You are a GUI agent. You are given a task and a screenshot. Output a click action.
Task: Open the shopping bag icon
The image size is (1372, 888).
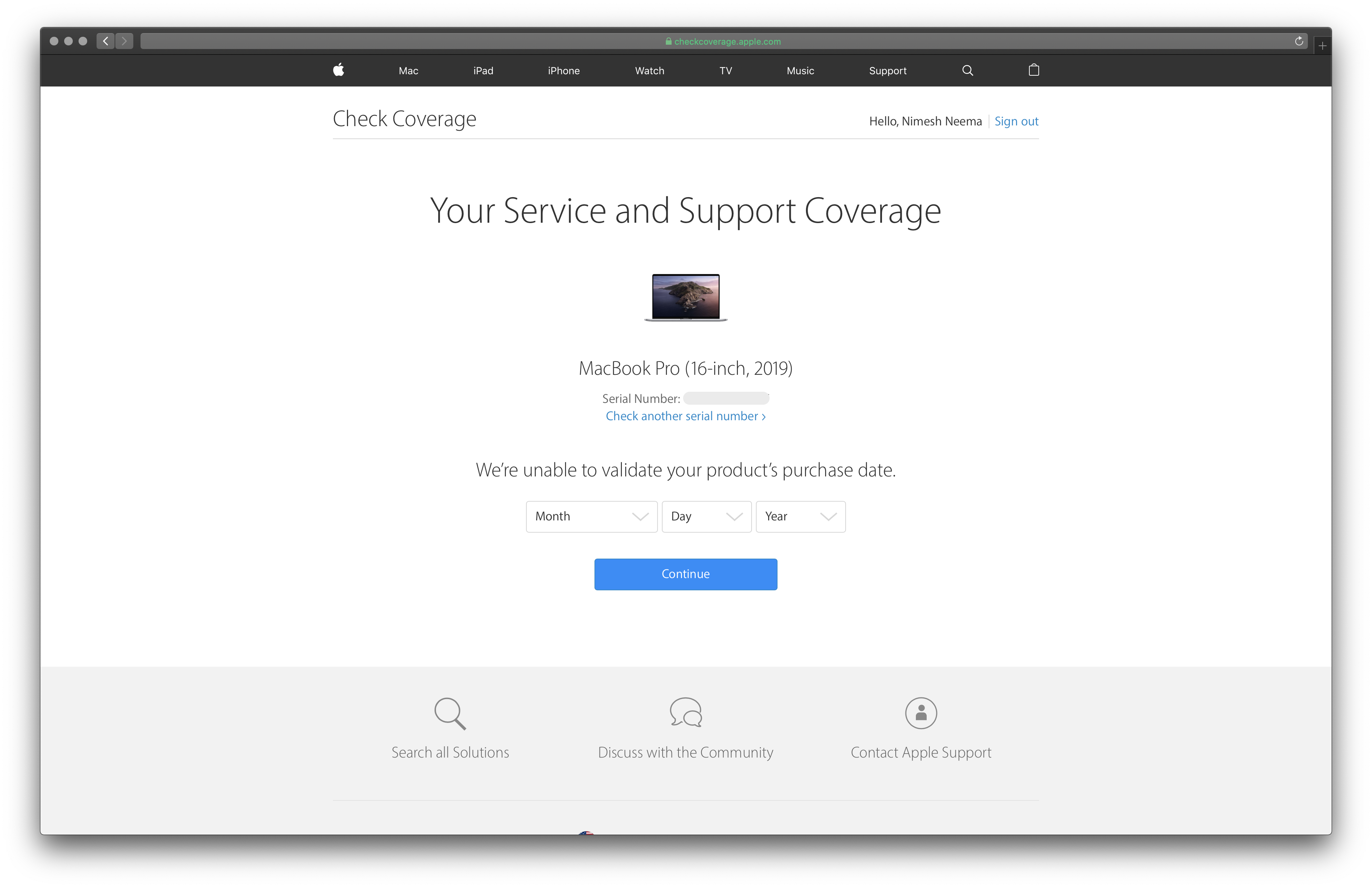pyautogui.click(x=1034, y=70)
